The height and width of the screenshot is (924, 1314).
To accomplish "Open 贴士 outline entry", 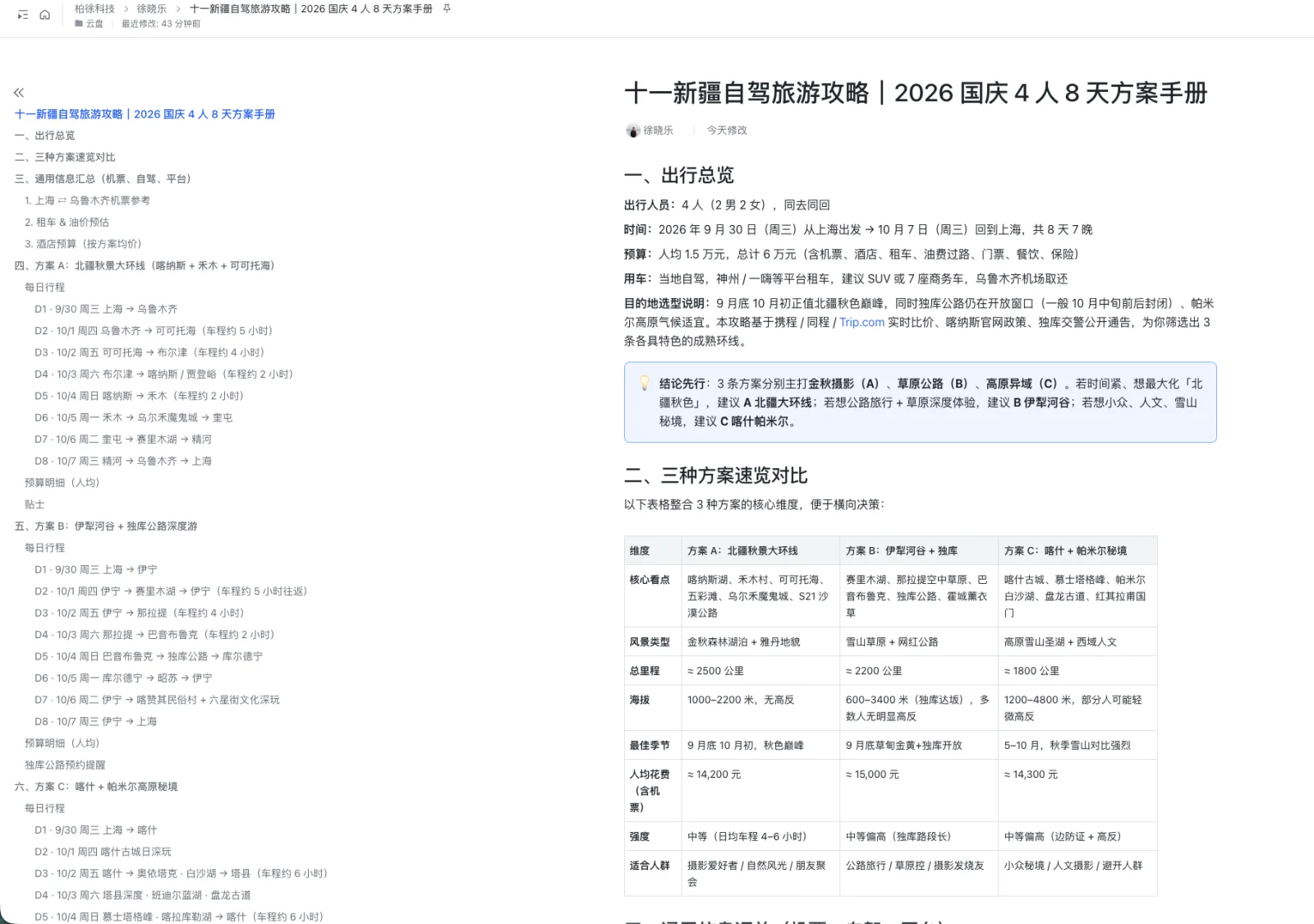I will (34, 504).
